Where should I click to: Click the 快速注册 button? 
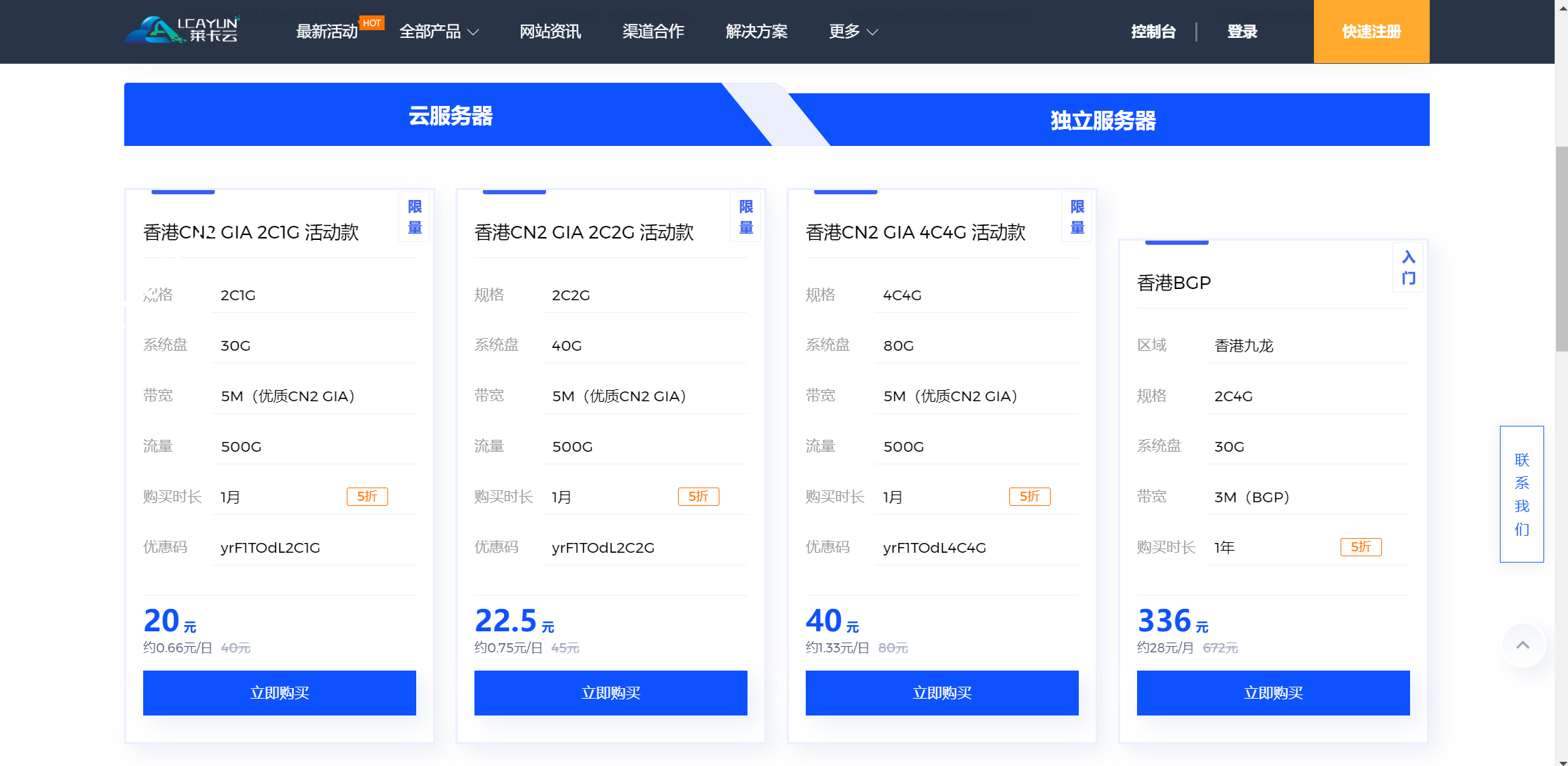[1371, 32]
